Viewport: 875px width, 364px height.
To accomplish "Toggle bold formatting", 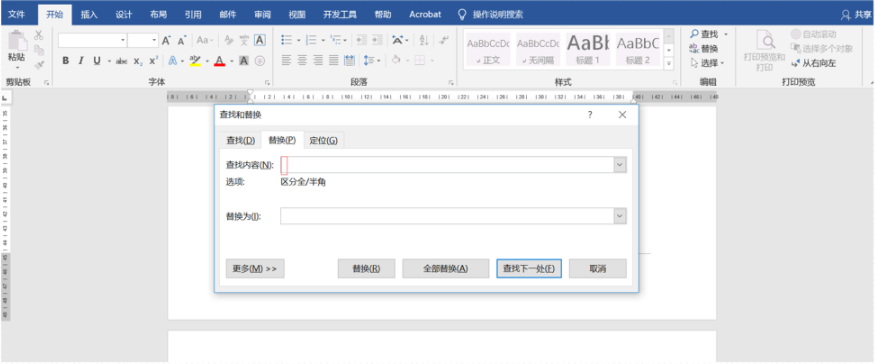I will click(x=65, y=60).
